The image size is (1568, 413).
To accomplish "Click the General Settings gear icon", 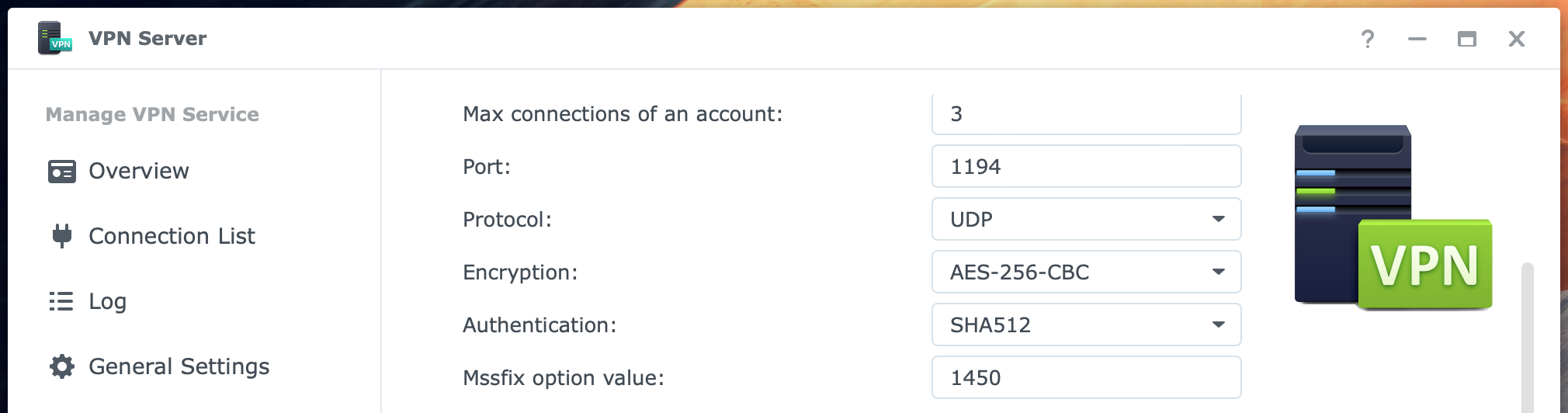I will coord(62,366).
